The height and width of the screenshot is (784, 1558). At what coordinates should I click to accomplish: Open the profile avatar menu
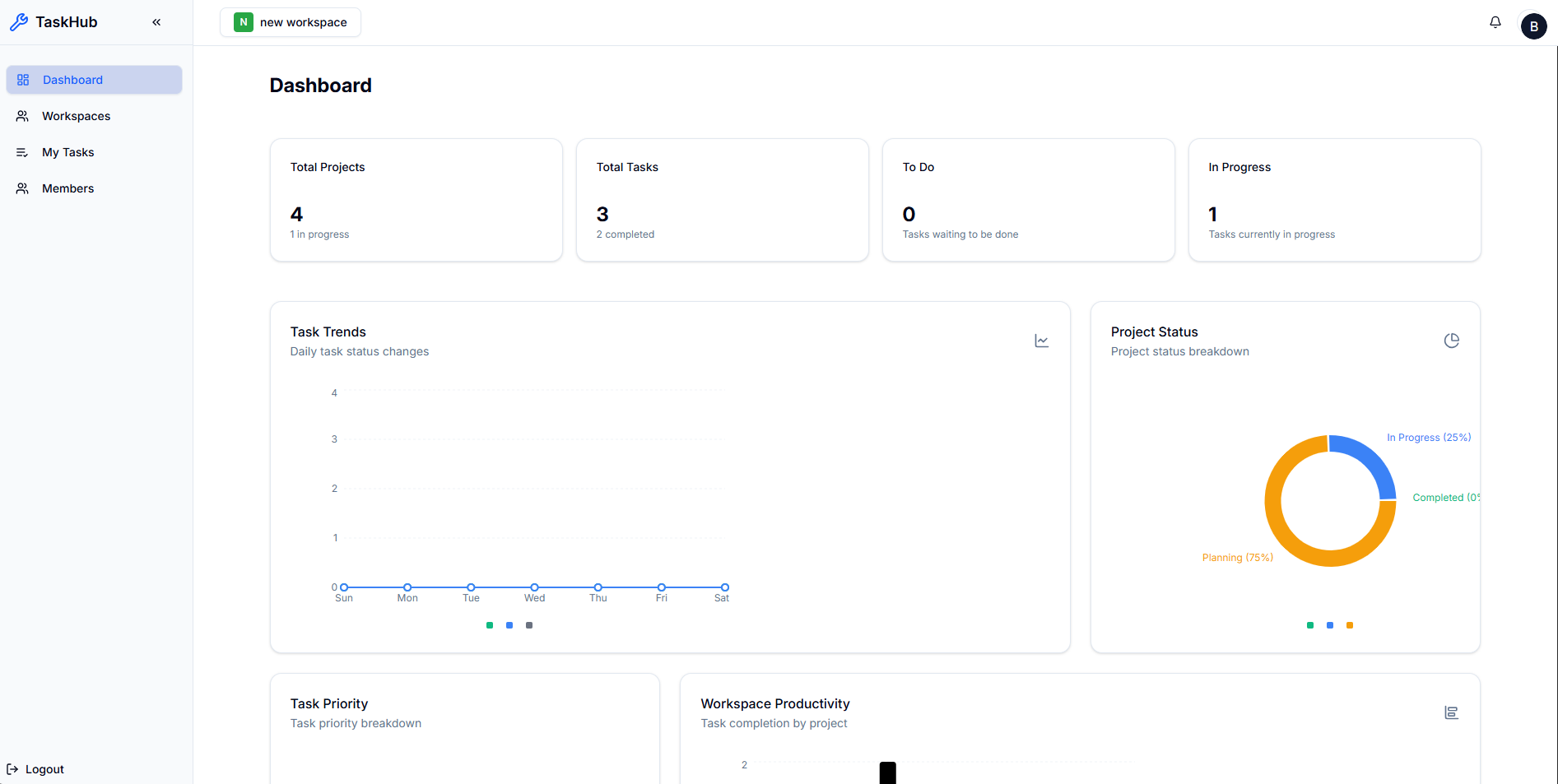click(x=1533, y=26)
